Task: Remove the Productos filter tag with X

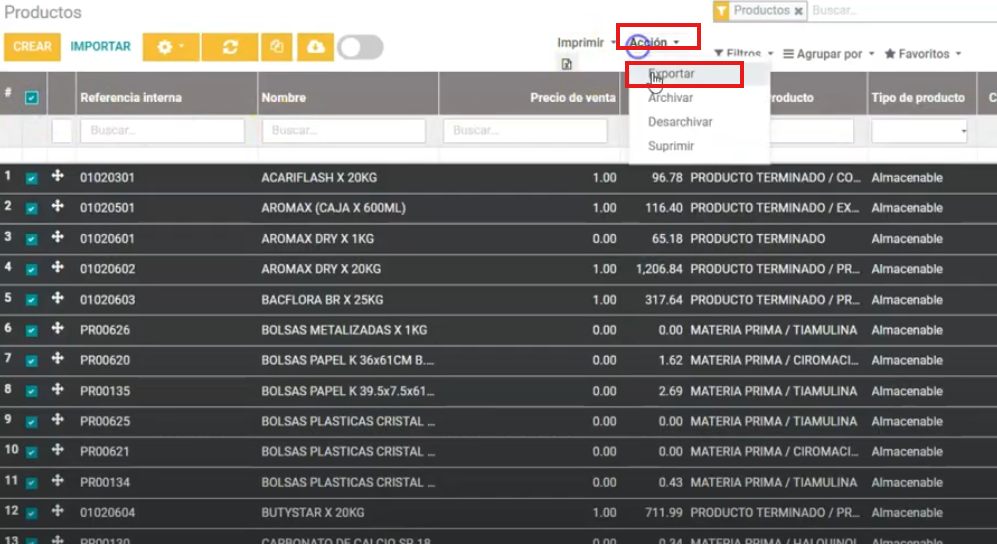Action: coord(798,11)
